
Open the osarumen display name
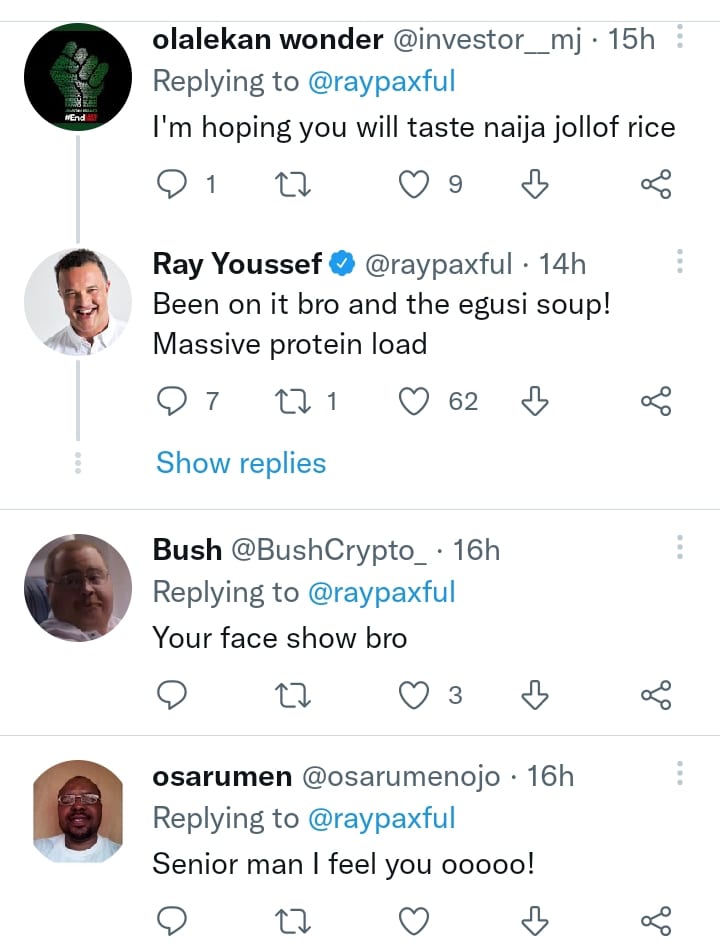coord(222,777)
